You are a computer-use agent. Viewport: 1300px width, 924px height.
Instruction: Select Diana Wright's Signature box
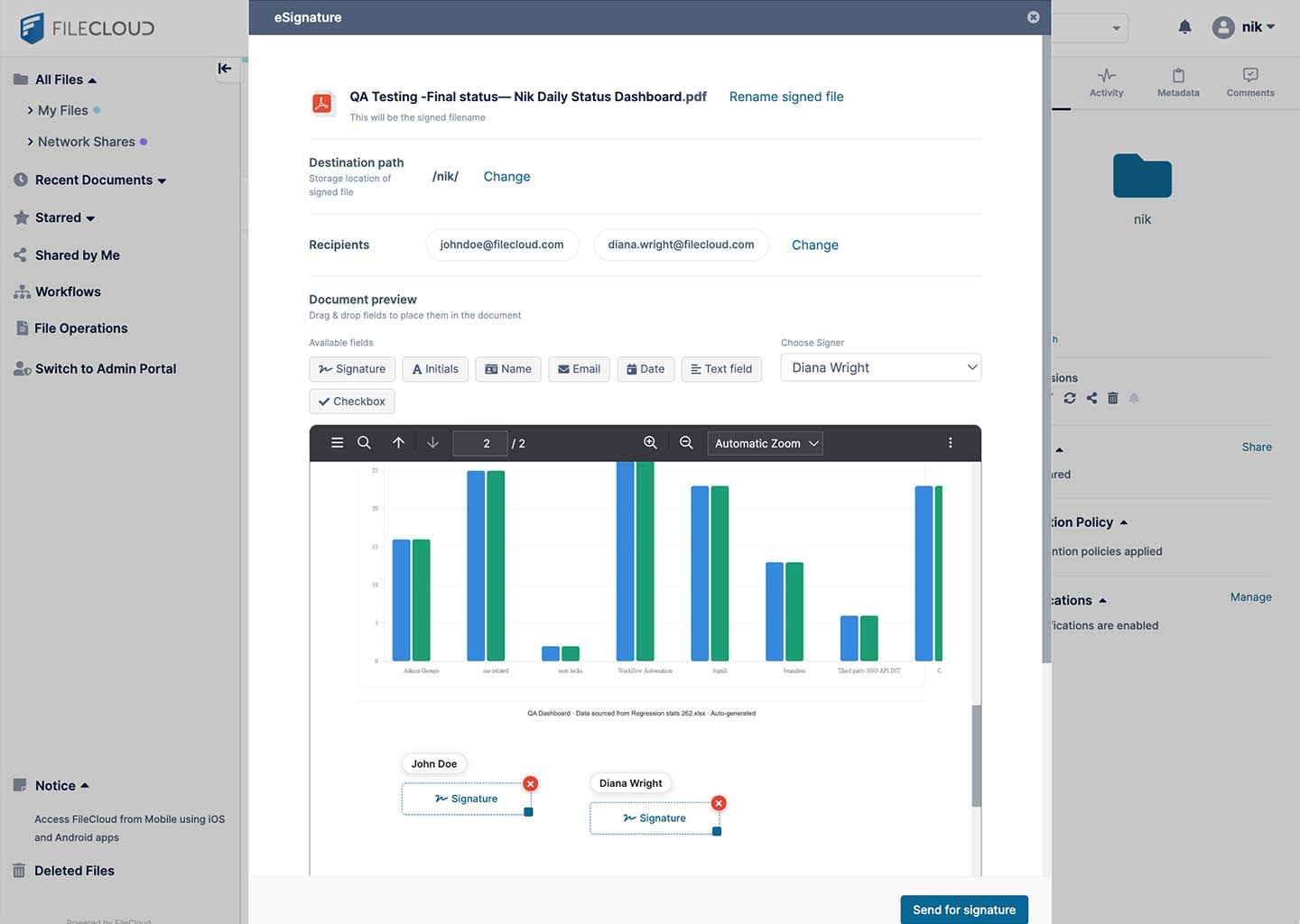tap(655, 818)
